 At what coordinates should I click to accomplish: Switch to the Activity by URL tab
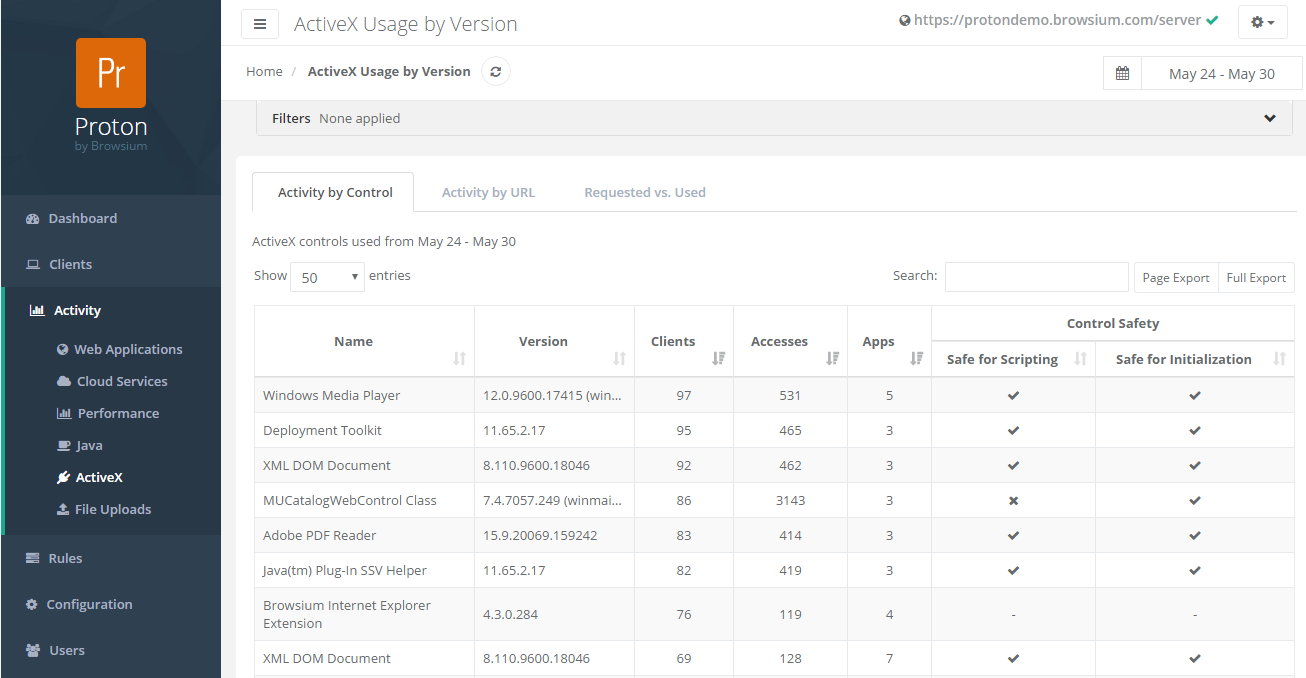[x=488, y=192]
